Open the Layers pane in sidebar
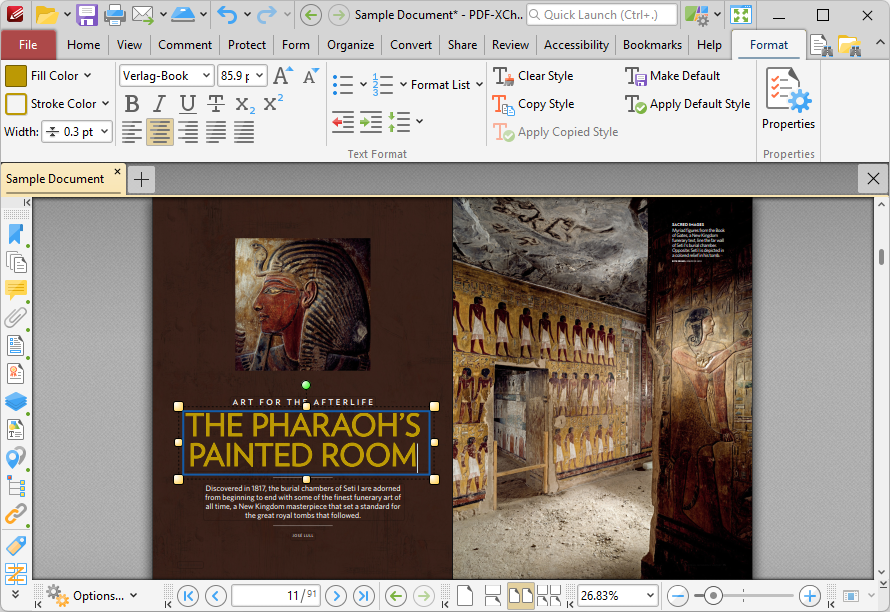This screenshot has width=890, height=612. [16, 401]
